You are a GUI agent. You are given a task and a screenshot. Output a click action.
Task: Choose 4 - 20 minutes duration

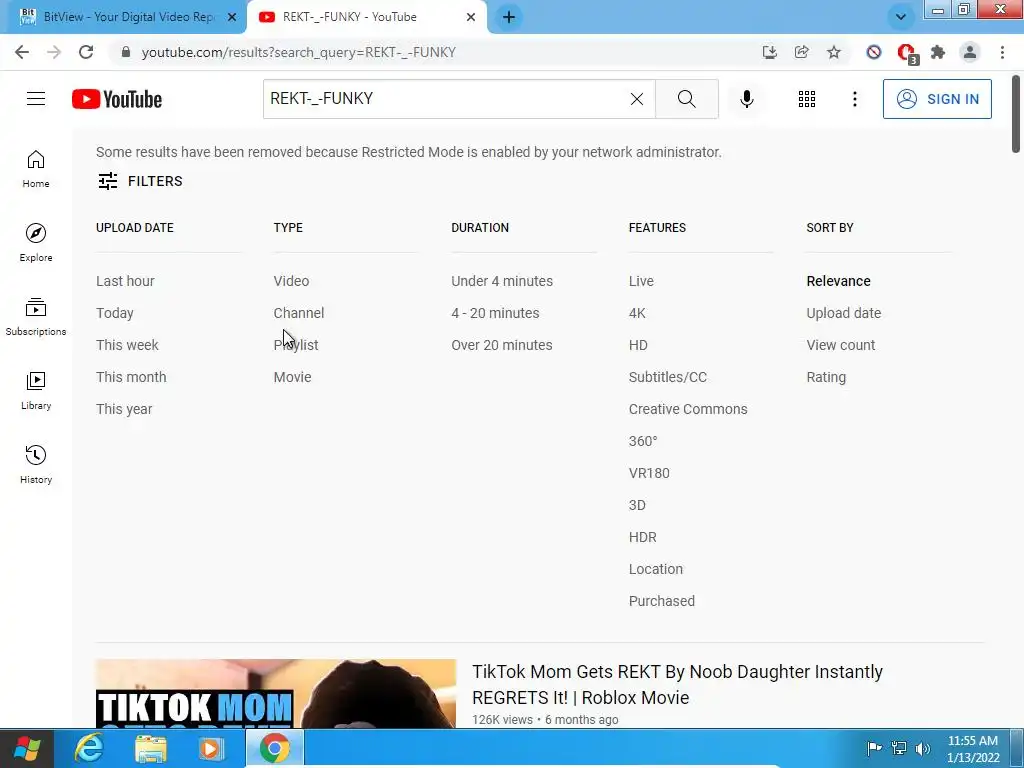point(495,313)
